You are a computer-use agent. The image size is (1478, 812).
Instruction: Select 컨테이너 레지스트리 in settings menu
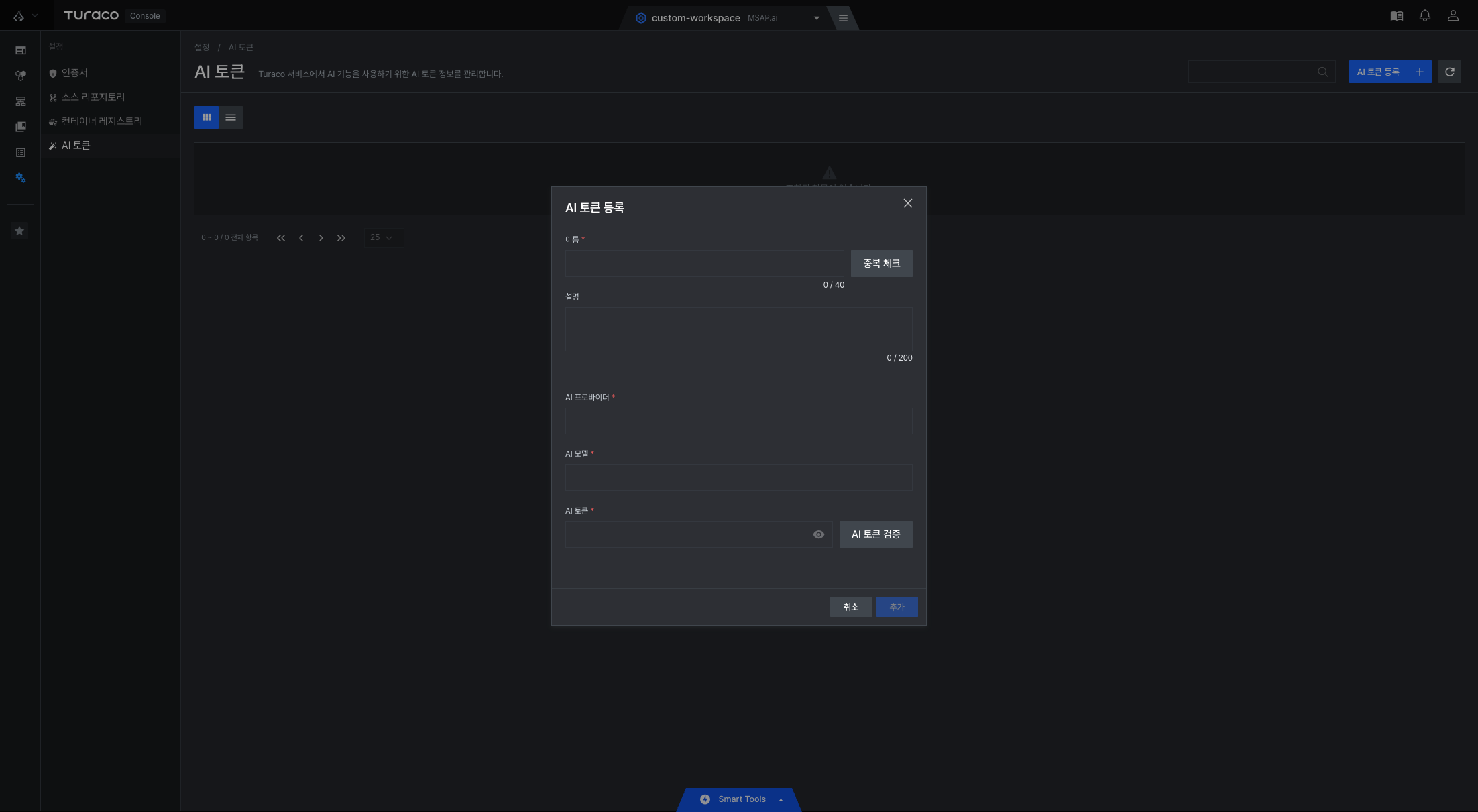click(x=102, y=121)
